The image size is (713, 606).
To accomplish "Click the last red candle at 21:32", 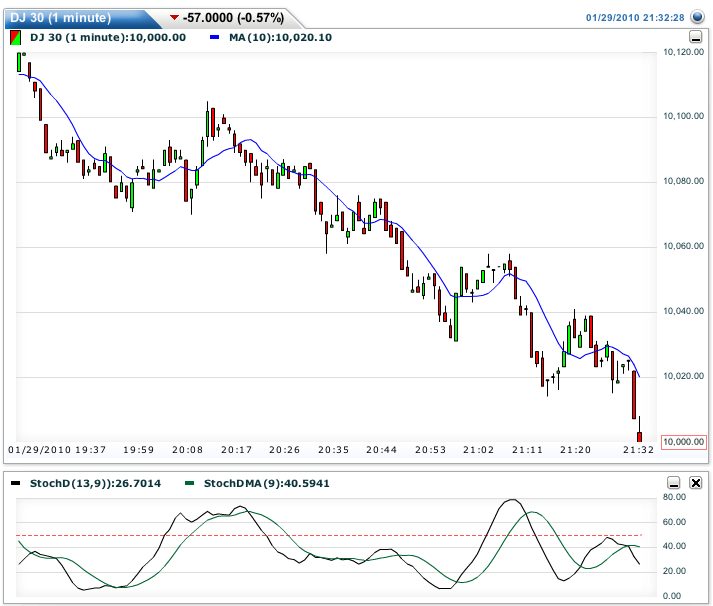I will (x=640, y=436).
